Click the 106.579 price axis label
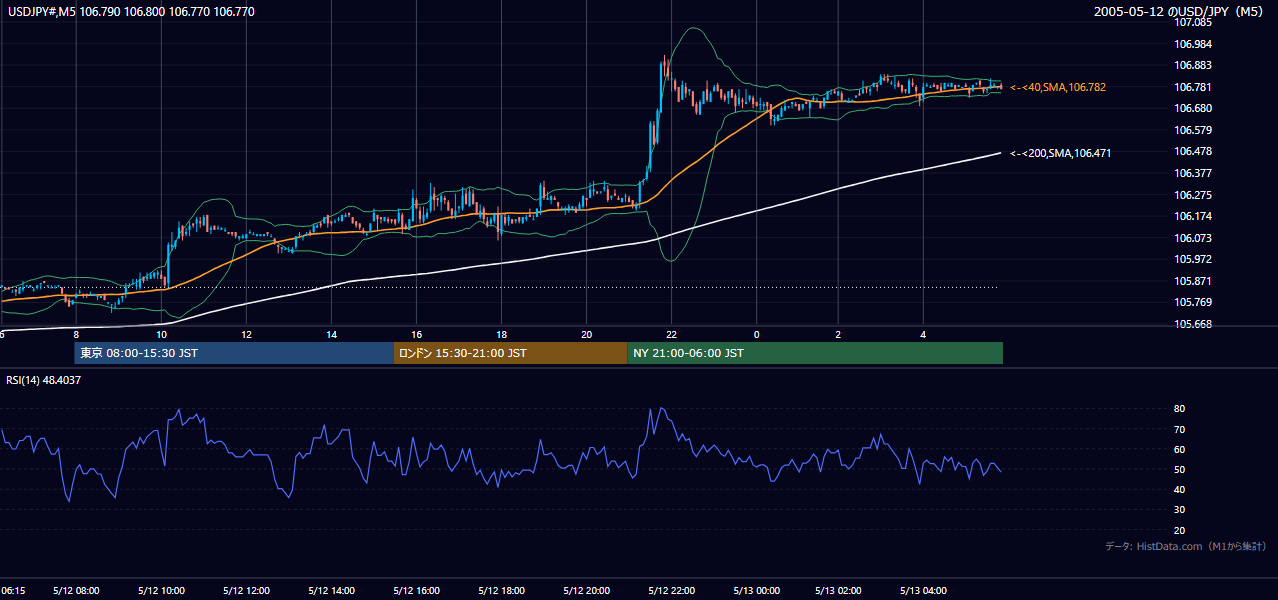The image size is (1278, 600). point(1193,130)
